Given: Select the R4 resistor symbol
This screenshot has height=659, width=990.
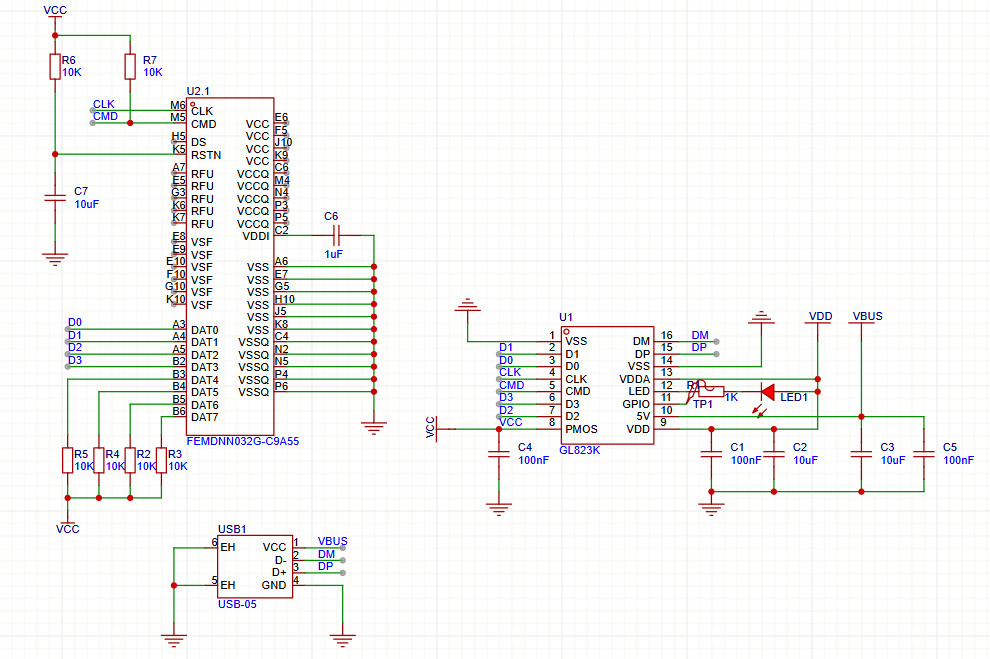Looking at the screenshot, I should pyautogui.click(x=98, y=460).
